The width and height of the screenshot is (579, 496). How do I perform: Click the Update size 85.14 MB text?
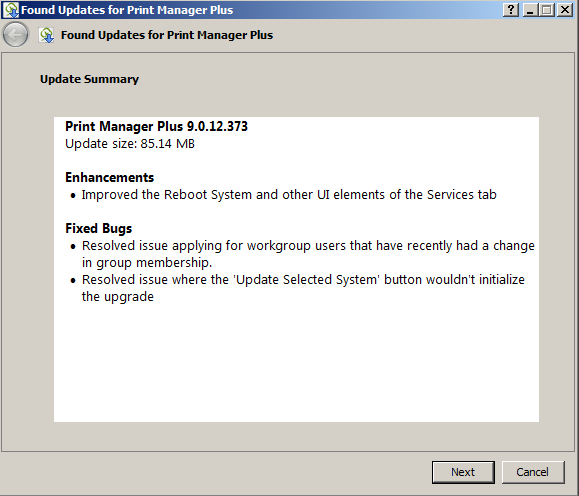coord(130,144)
